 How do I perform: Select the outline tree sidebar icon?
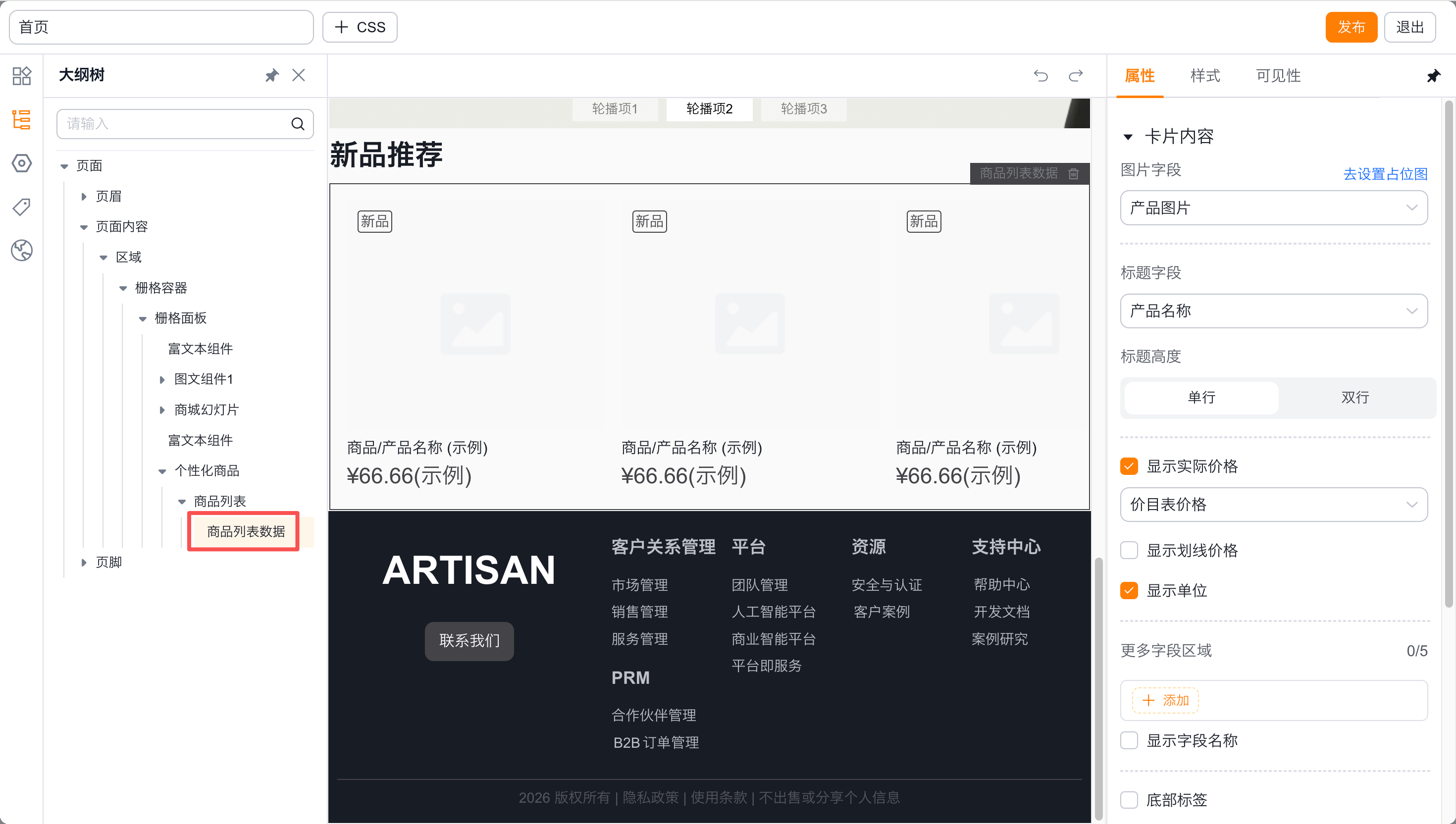(21, 119)
